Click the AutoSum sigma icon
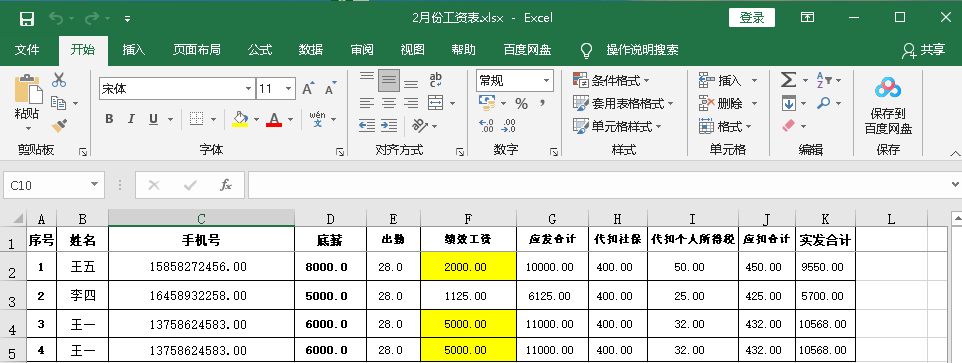The width and height of the screenshot is (962, 363). coord(788,80)
